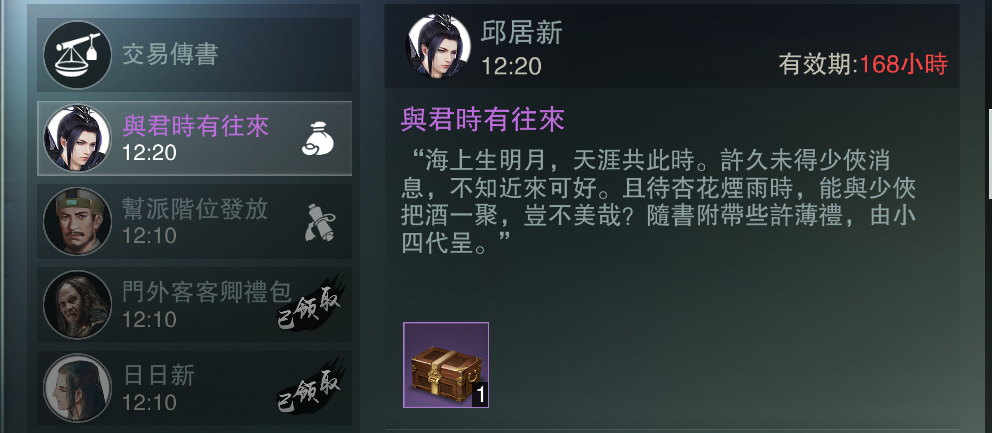Click the 已領取 stamp on 門外客客卿禮包
This screenshot has width=992, height=433.
310,306
